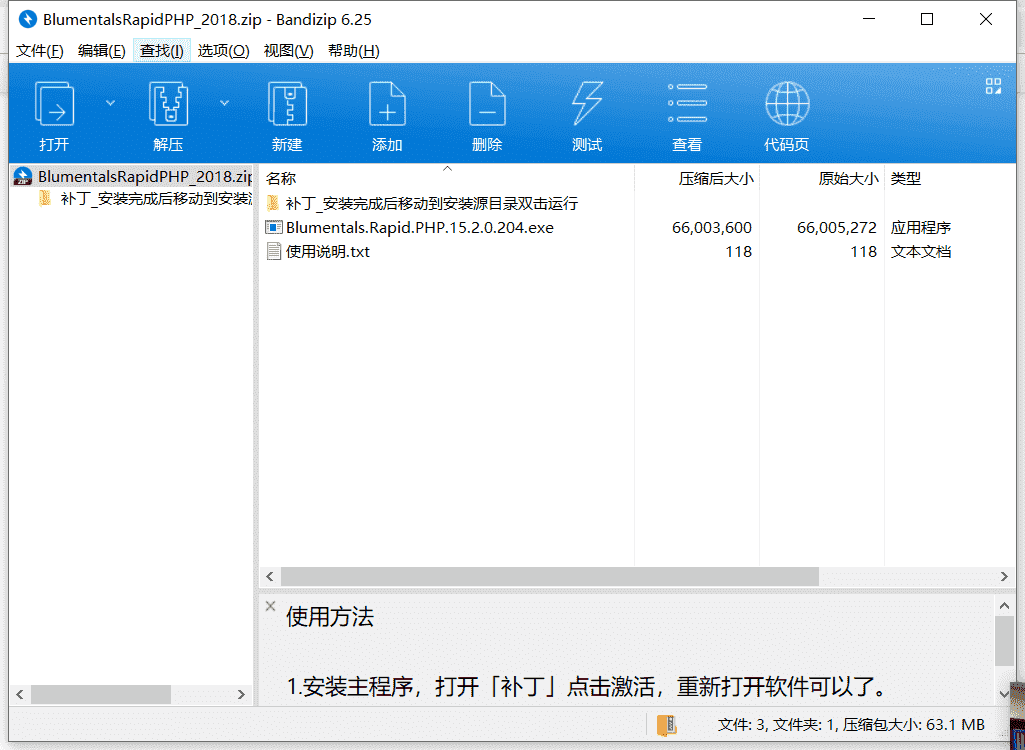This screenshot has width=1025, height=750.
Task: Click the tree pane horizontal scrollbar thumb
Action: click(x=101, y=694)
